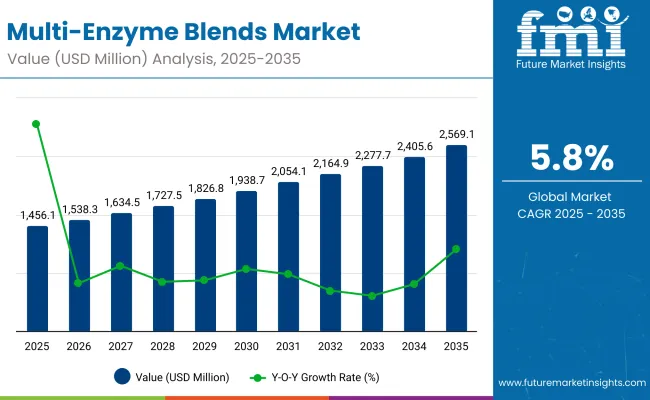Click the 2028 bar
Viewport: 650px width, 400px height.
pos(163,269)
